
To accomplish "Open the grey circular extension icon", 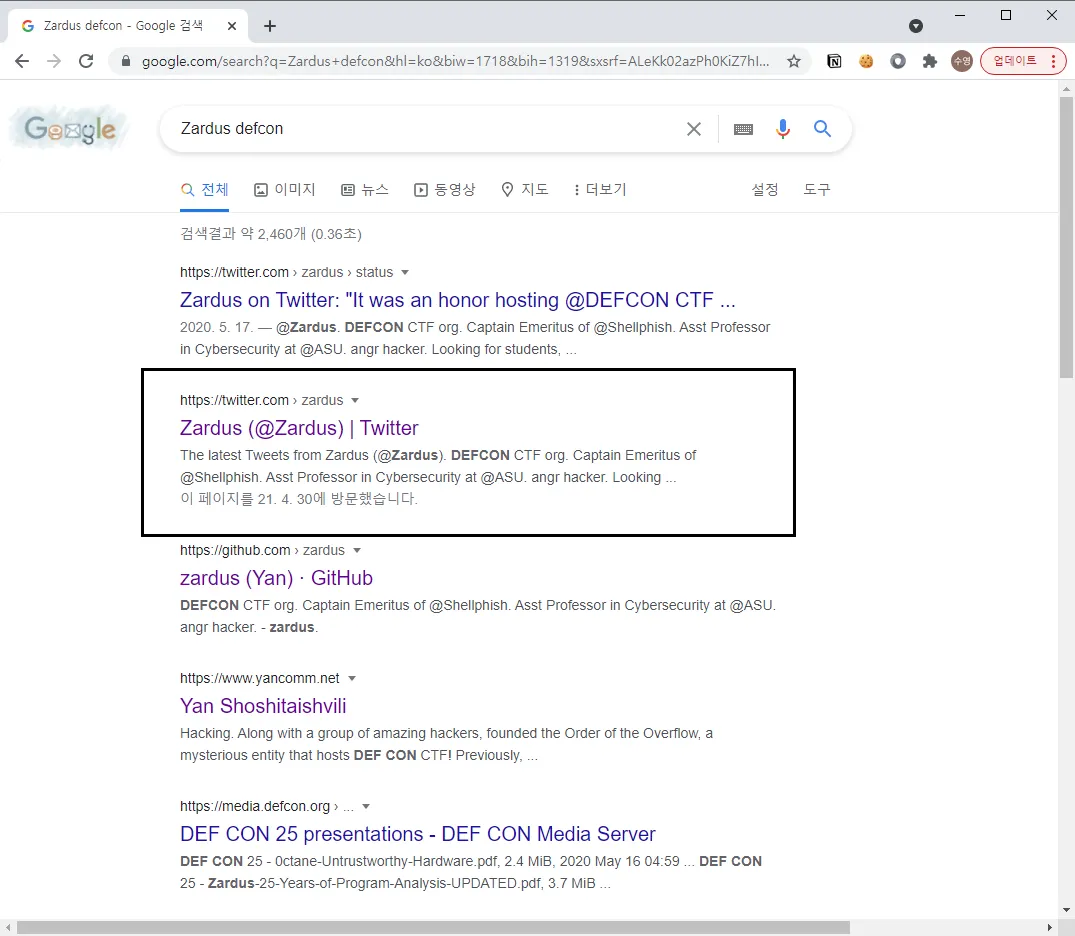I will tap(897, 61).
